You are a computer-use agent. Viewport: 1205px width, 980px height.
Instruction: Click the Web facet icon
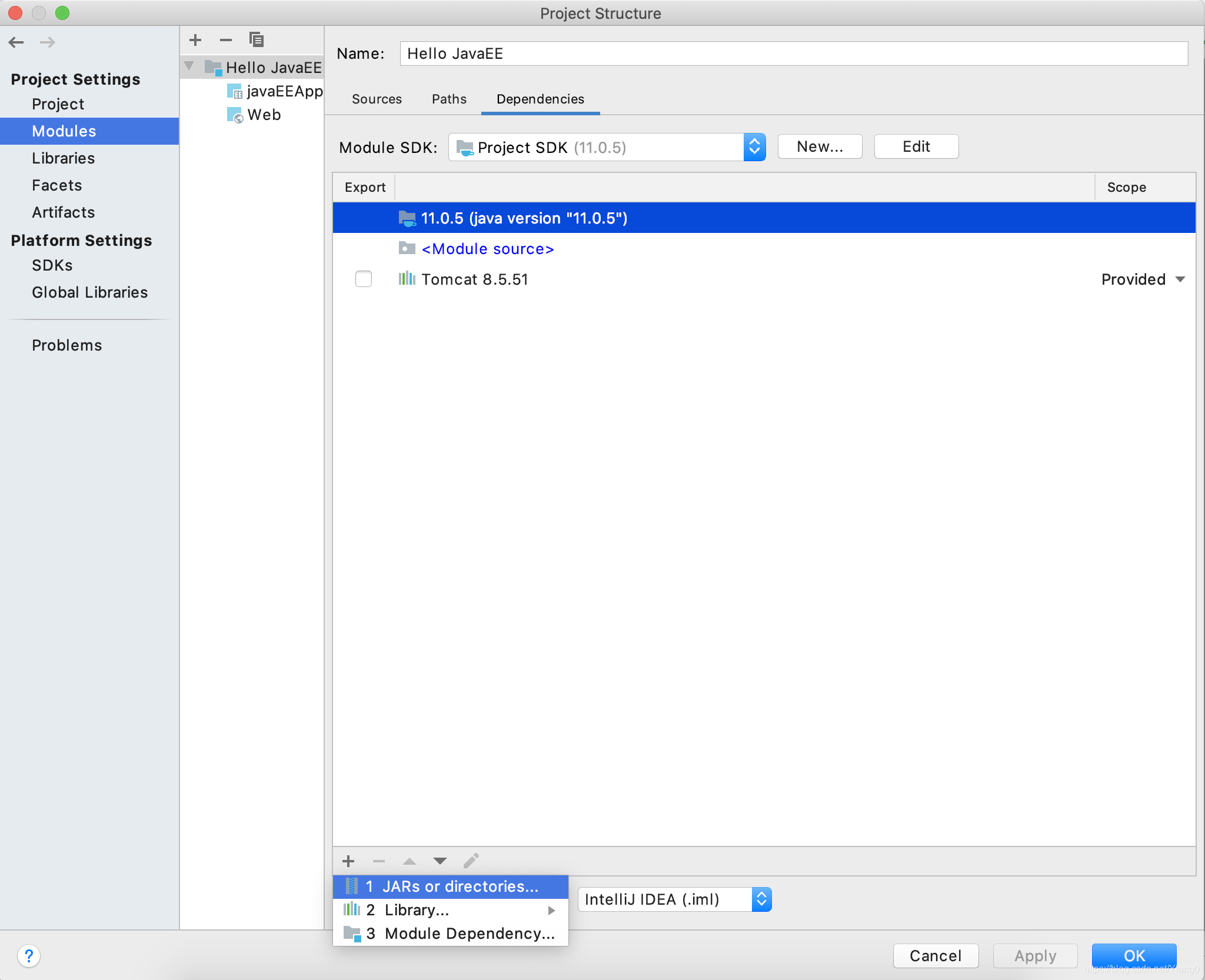234,115
